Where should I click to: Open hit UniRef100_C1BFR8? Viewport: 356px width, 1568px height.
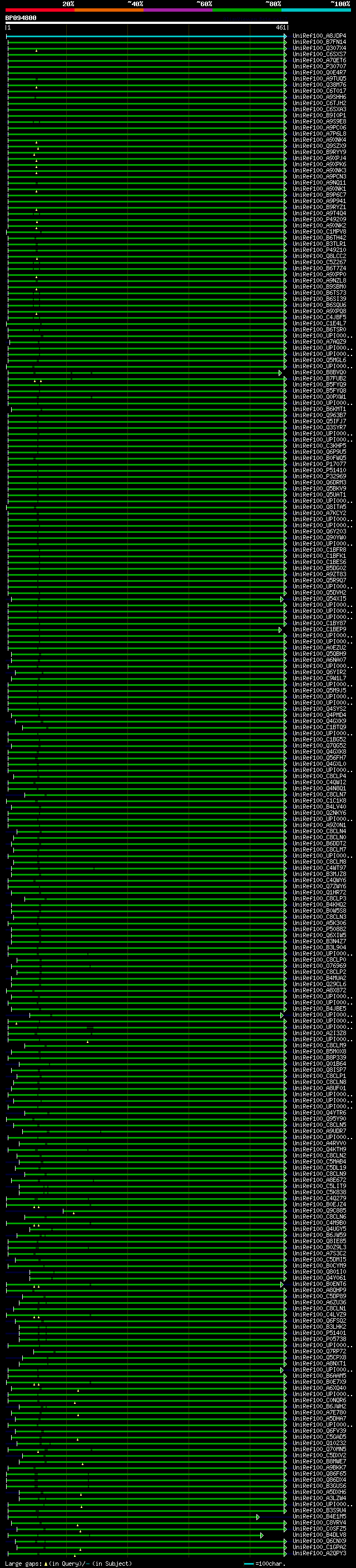[319, 550]
